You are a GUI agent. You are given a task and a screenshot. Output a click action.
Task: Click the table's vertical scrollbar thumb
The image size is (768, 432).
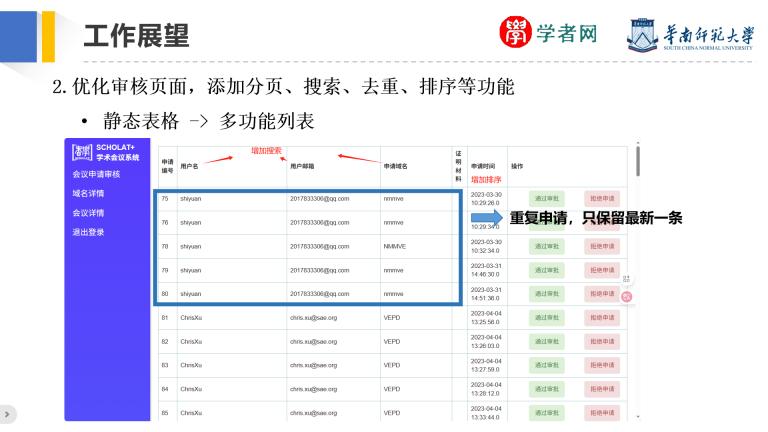tap(637, 157)
